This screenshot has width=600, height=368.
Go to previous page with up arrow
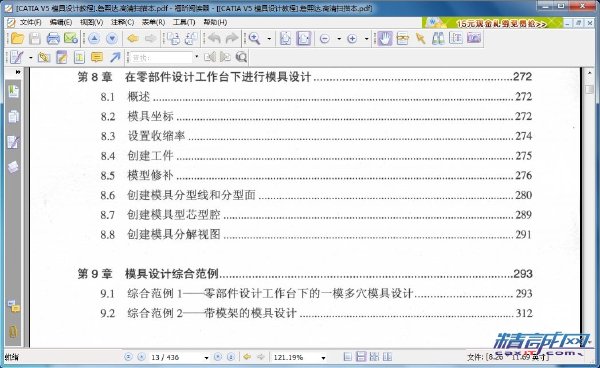(94, 39)
